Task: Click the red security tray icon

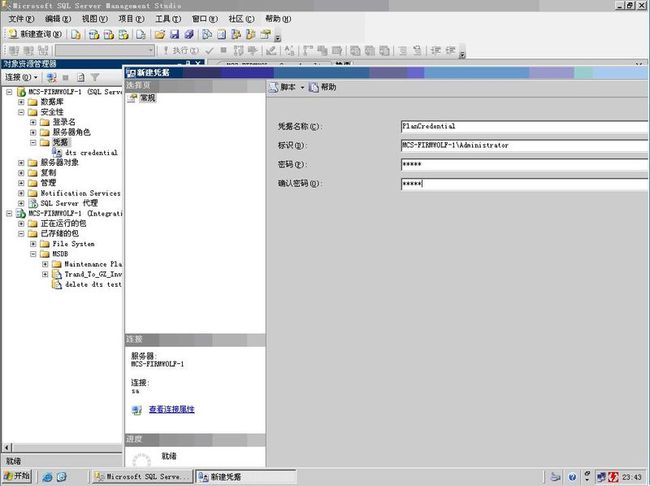Action: 614,477
